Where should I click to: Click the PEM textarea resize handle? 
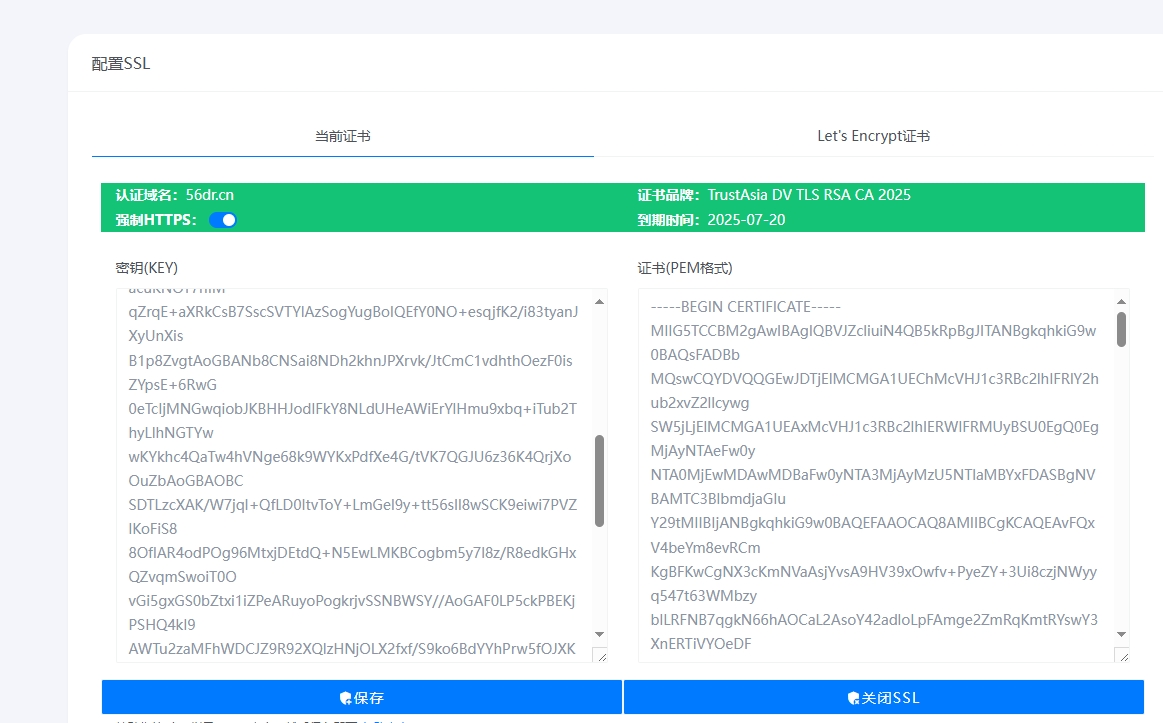click(1123, 656)
